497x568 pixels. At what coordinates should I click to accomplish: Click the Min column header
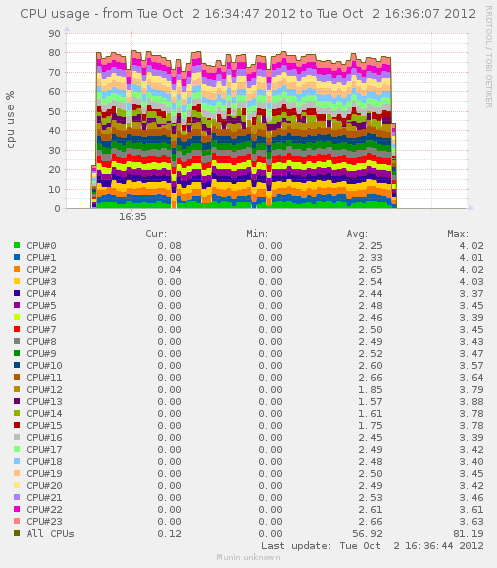tap(257, 234)
